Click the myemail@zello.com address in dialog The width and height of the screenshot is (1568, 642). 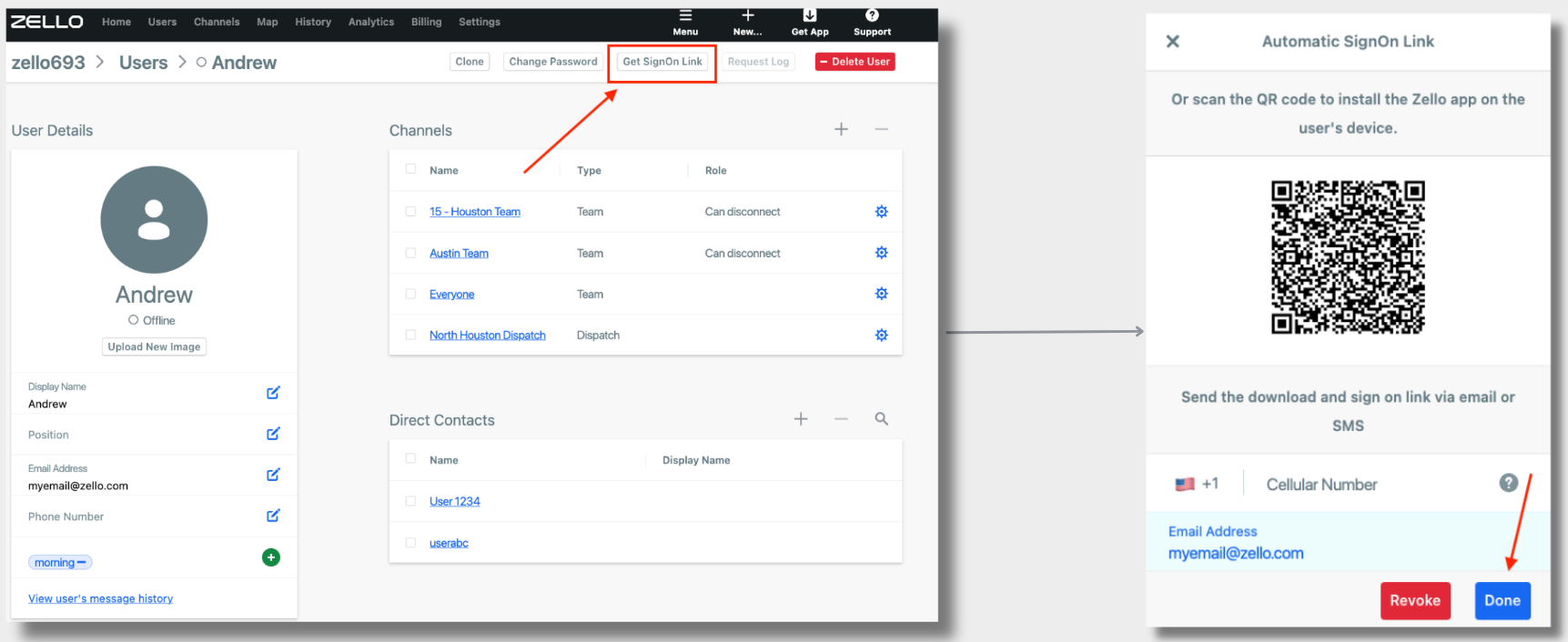pyautogui.click(x=1236, y=553)
